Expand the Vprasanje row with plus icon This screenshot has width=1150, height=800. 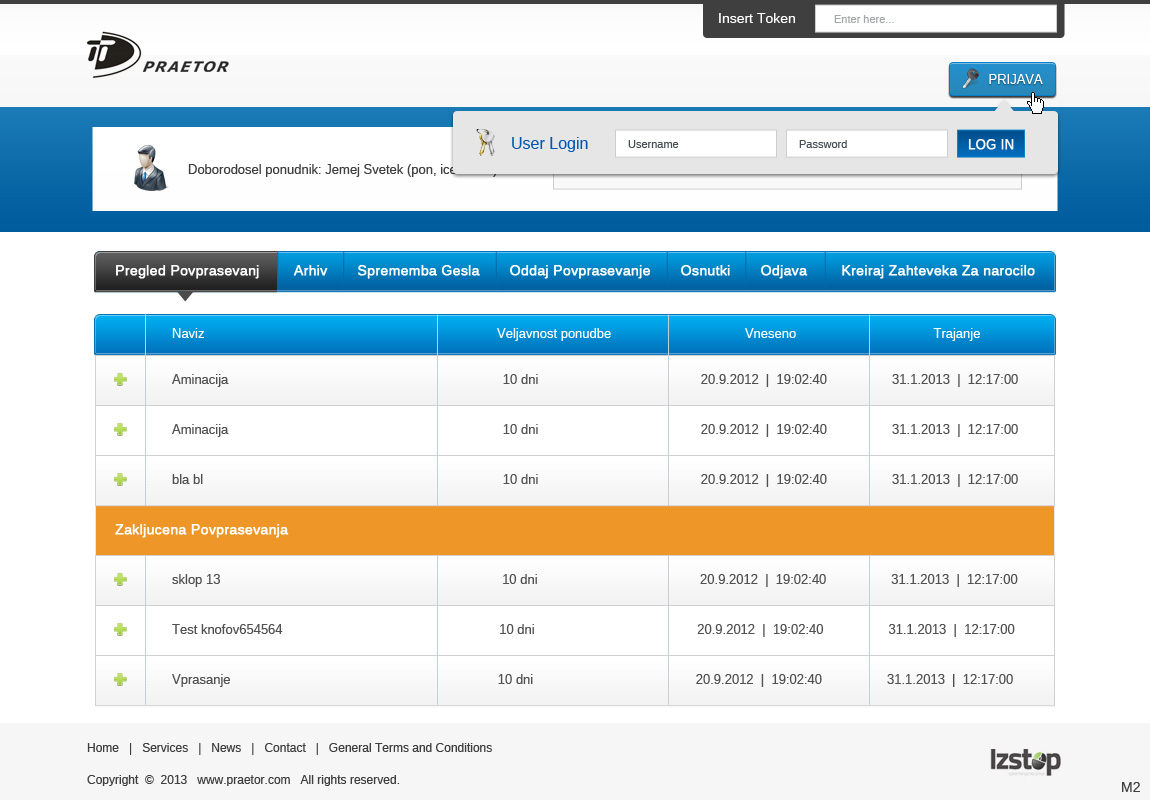point(120,680)
